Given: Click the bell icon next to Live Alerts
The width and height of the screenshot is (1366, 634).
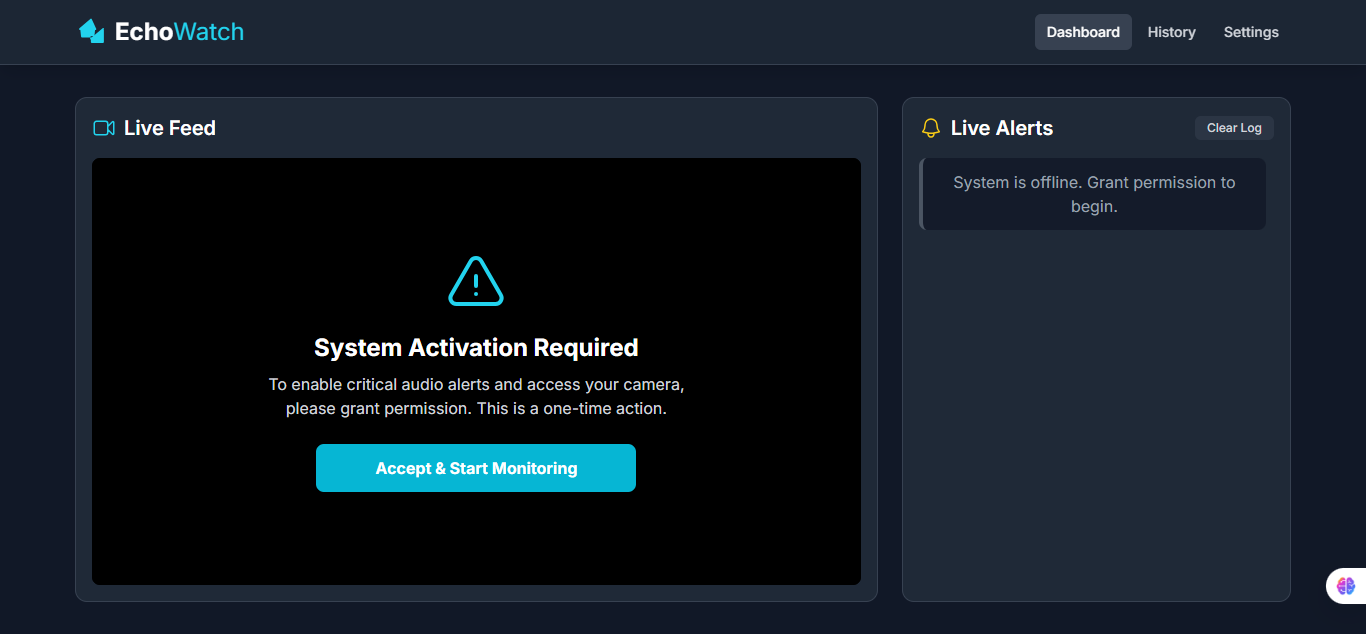Looking at the screenshot, I should (931, 128).
